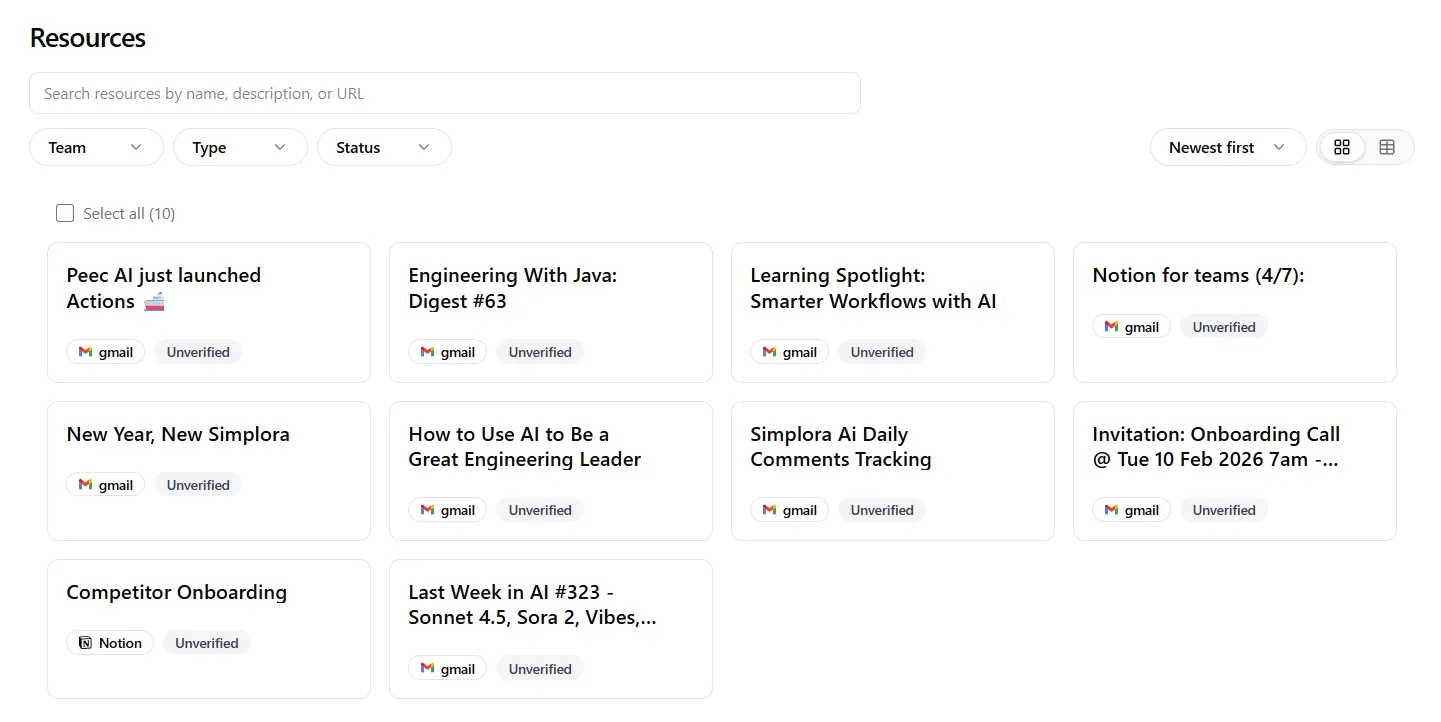Open Simplora Ai Daily Comments Tracking resource
The image size is (1441, 722).
[x=840, y=447]
